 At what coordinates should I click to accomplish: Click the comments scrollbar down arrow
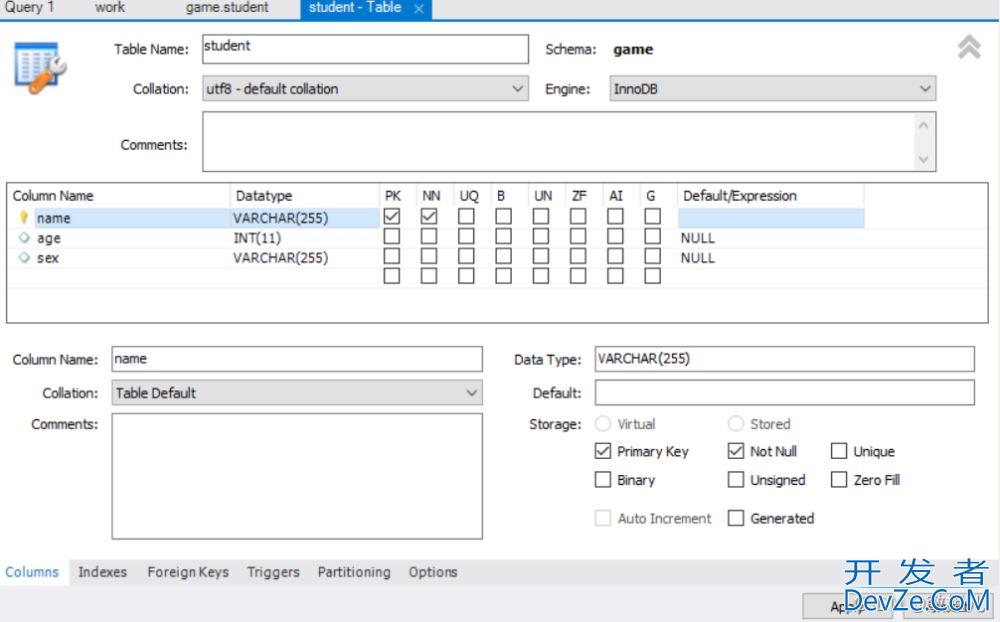point(923,159)
